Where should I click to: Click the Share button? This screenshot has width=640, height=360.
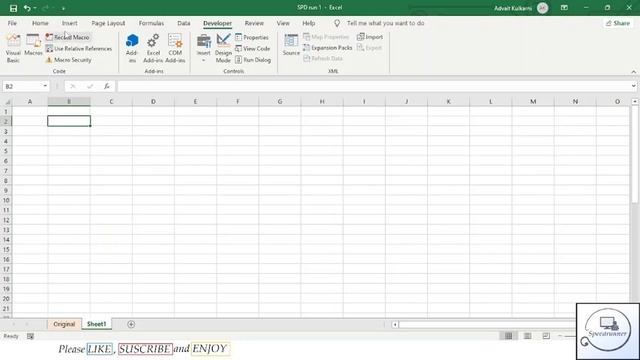click(618, 23)
